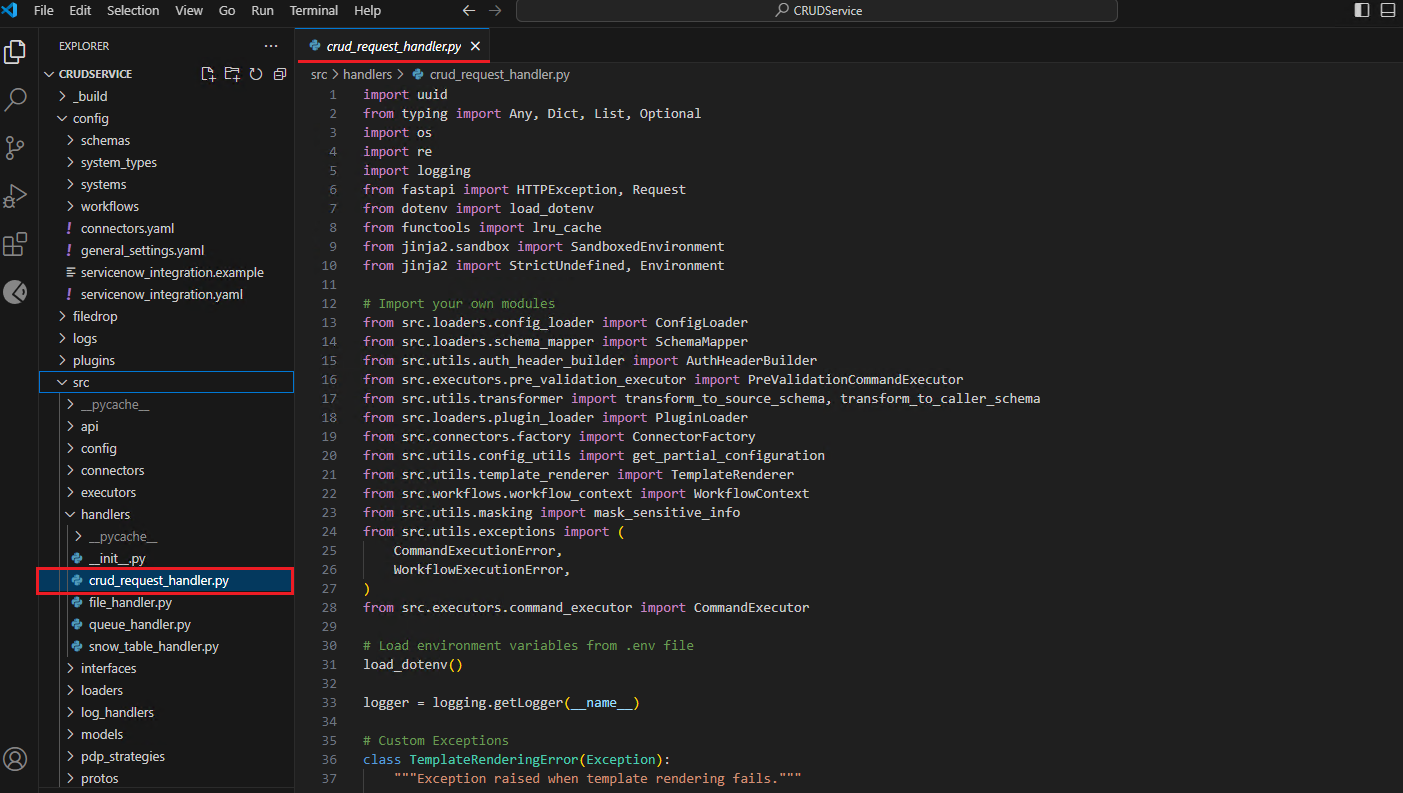1403x793 pixels.
Task: Open __init__.py in handlers
Action: tap(166, 558)
